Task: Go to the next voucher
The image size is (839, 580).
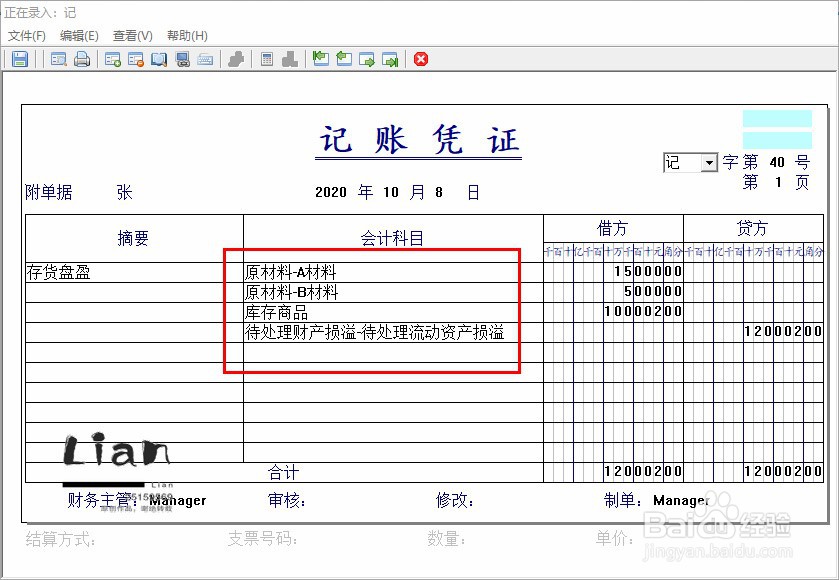Action: tap(366, 59)
